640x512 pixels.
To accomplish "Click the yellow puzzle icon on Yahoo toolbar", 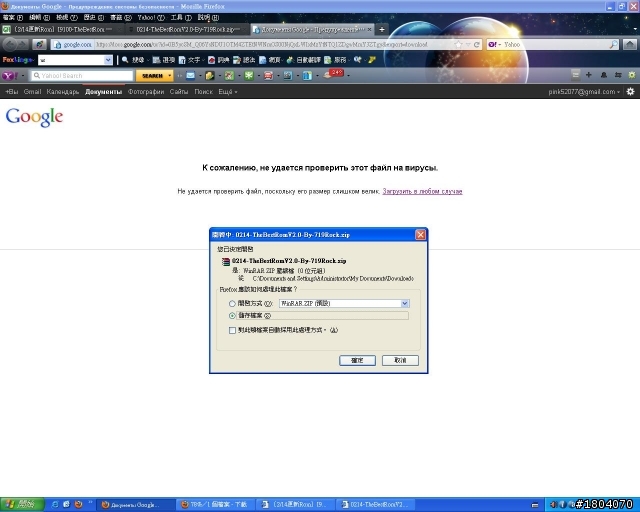I will [210, 76].
